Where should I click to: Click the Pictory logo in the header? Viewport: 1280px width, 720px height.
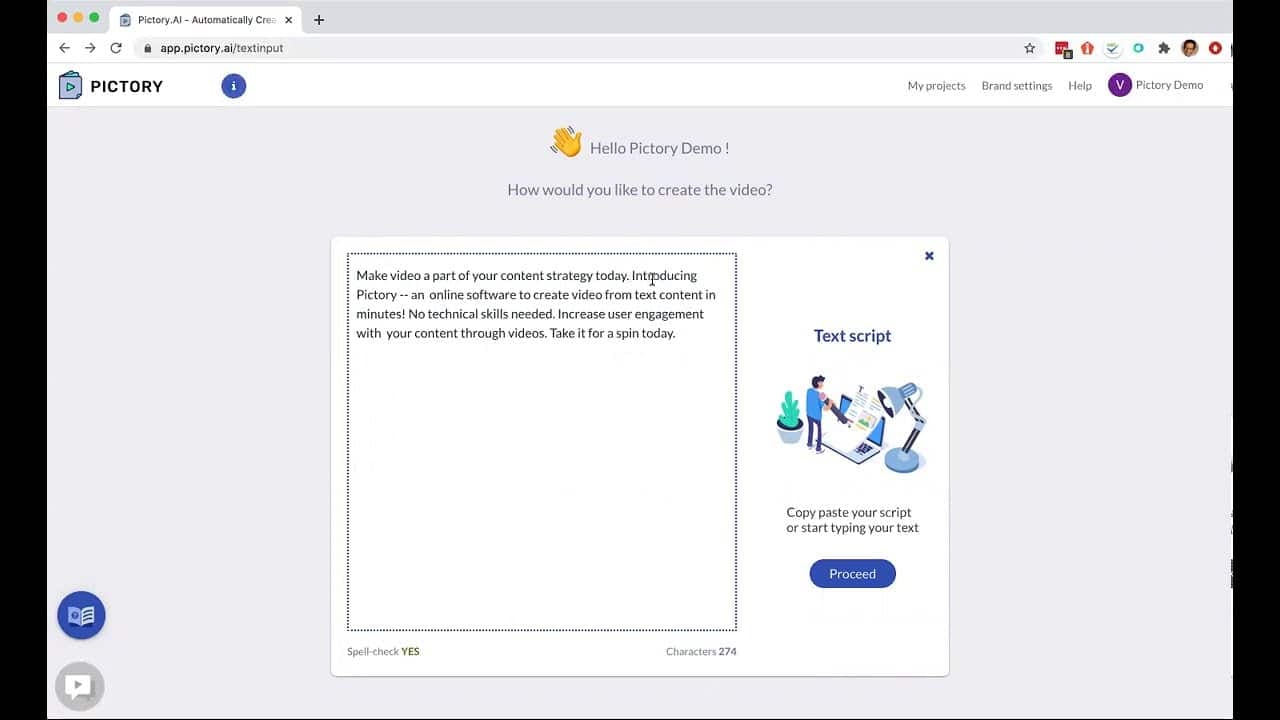[111, 86]
